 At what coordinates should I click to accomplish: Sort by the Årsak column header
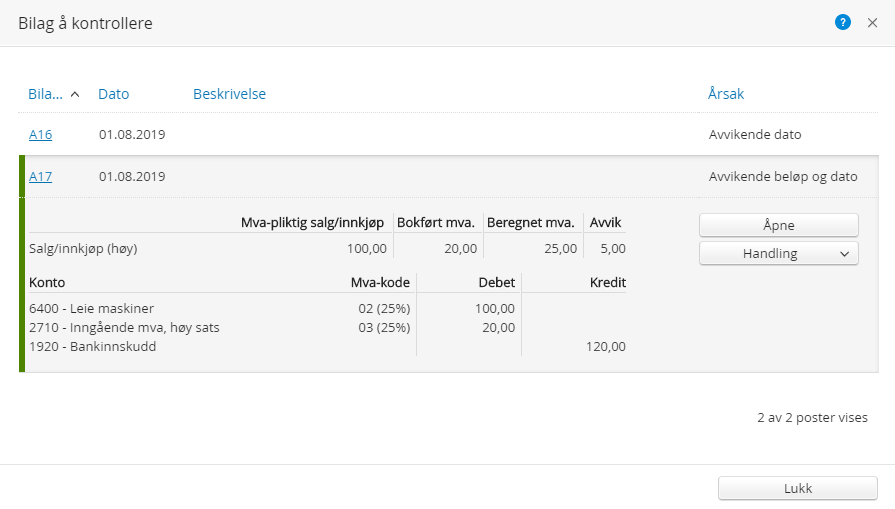pos(725,94)
